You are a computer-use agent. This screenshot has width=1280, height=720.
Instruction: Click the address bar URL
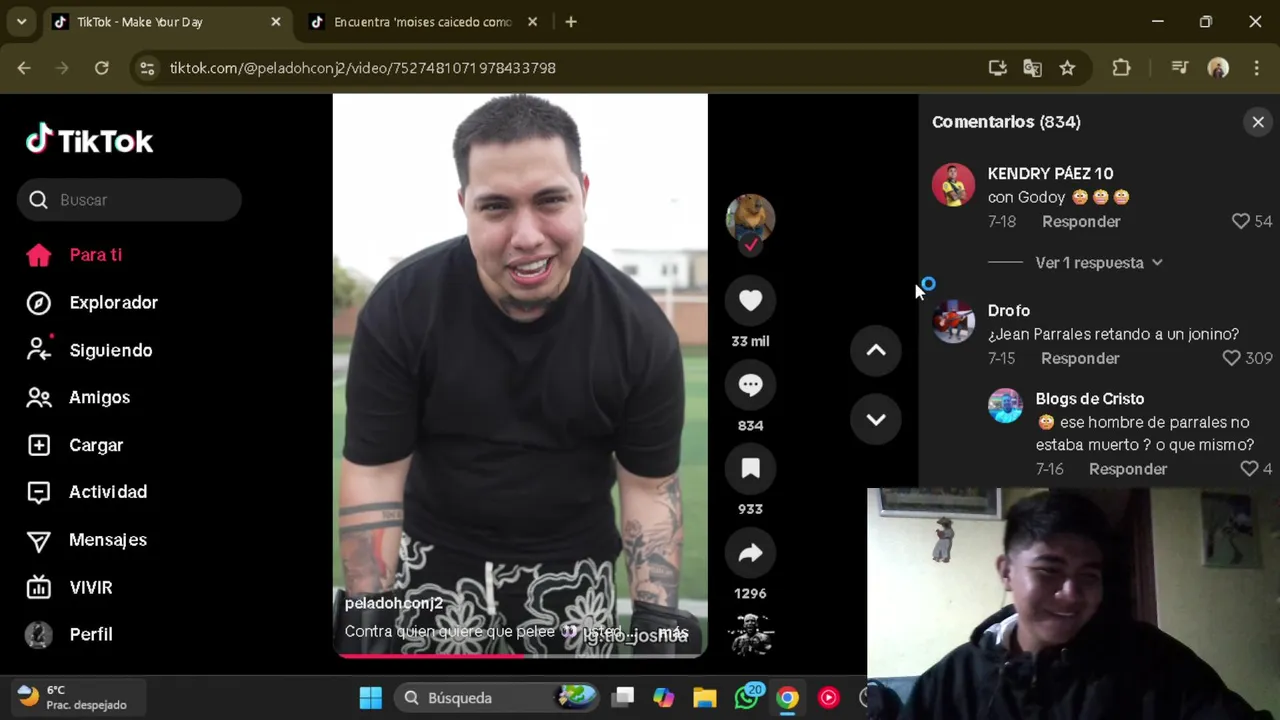(362, 68)
